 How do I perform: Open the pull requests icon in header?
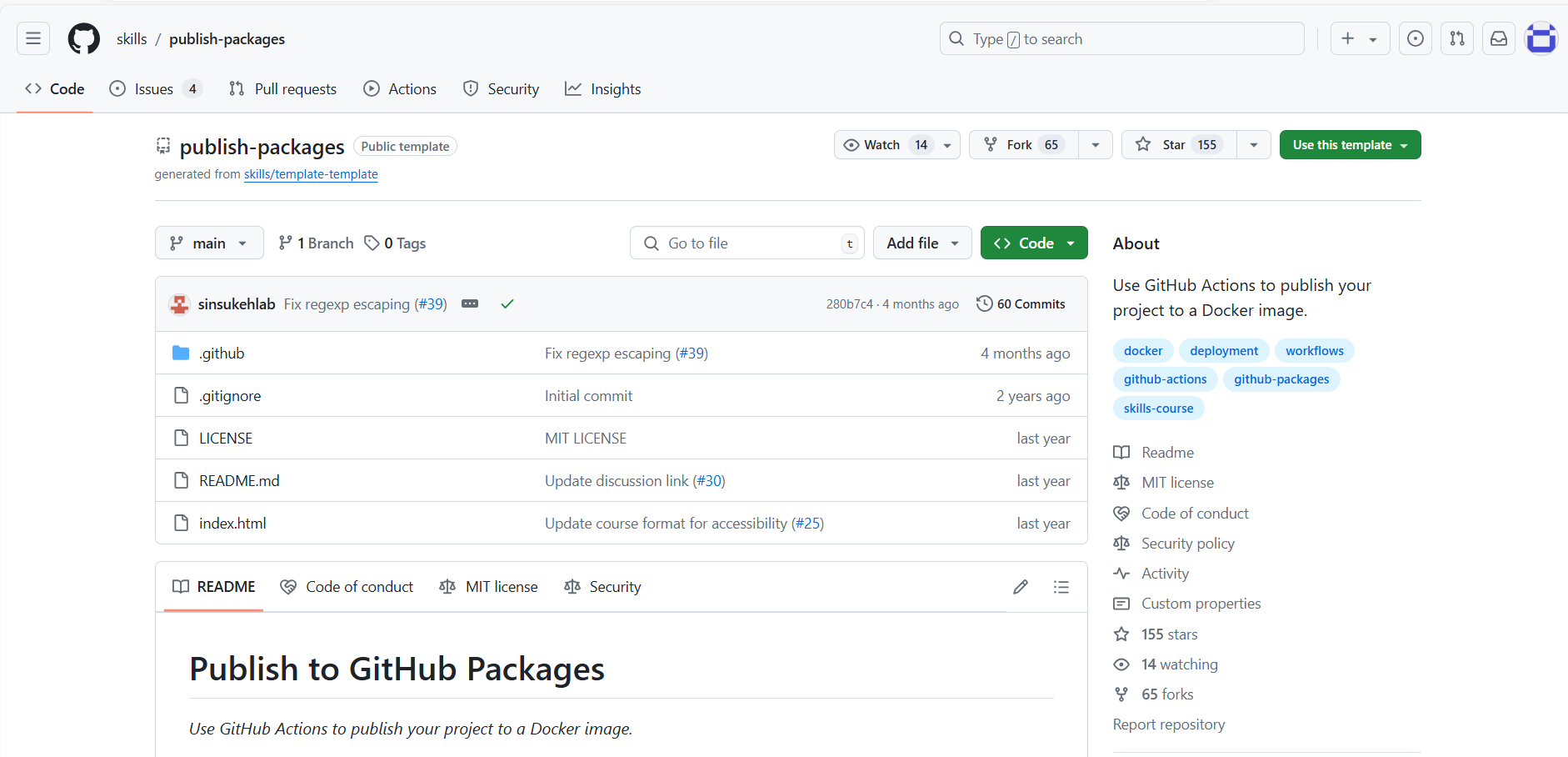coord(1457,38)
